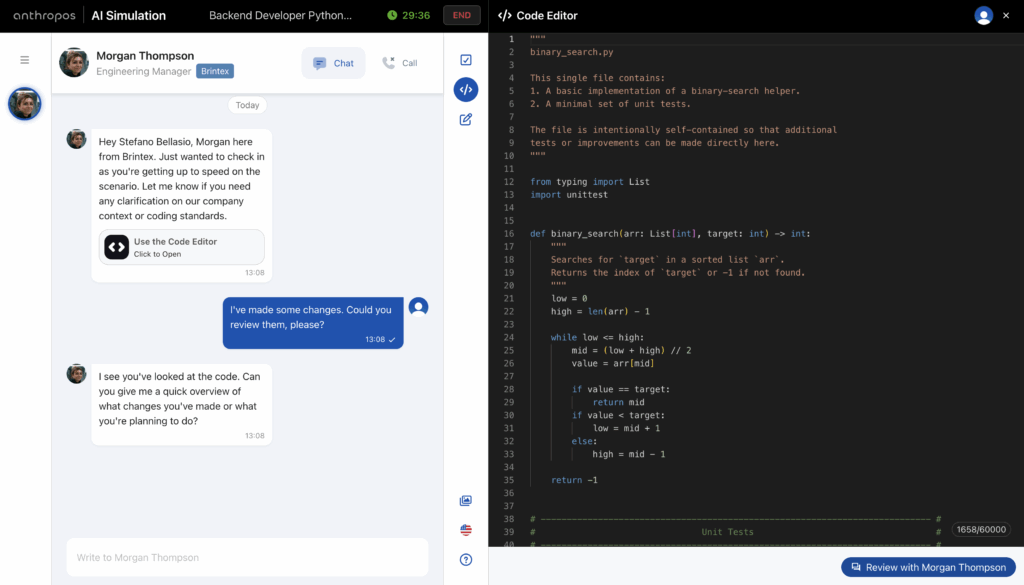Open the image gallery icon

(x=465, y=501)
